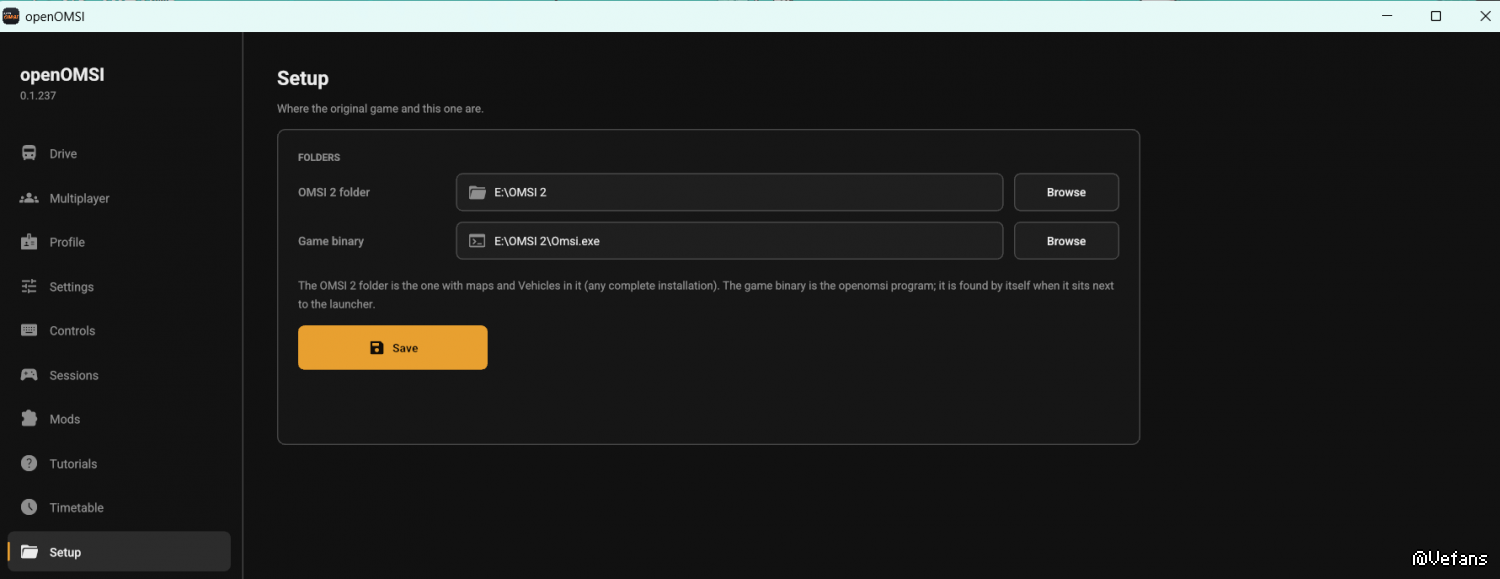Click the keyboard icon for Controls
This screenshot has height=579, width=1500.
[29, 331]
